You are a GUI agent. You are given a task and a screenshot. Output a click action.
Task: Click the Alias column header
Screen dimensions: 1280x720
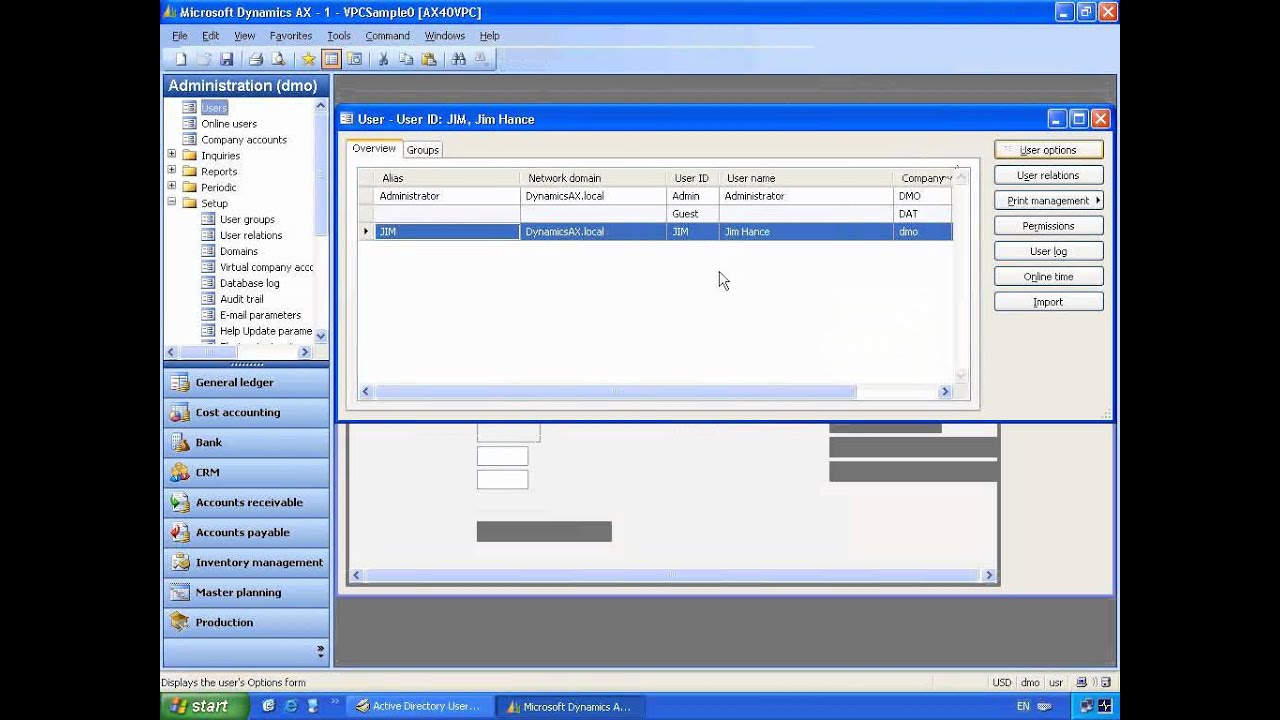point(447,178)
